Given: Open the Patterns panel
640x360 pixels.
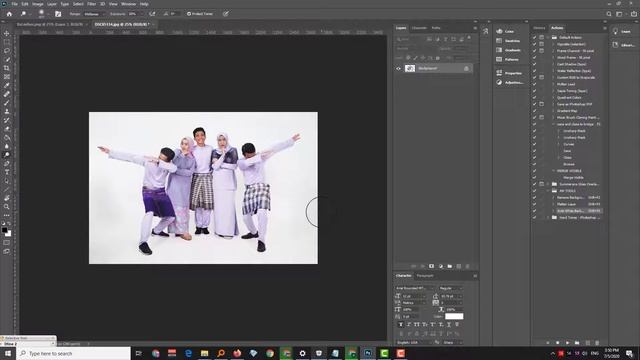Looking at the screenshot, I should pyautogui.click(x=507, y=60).
